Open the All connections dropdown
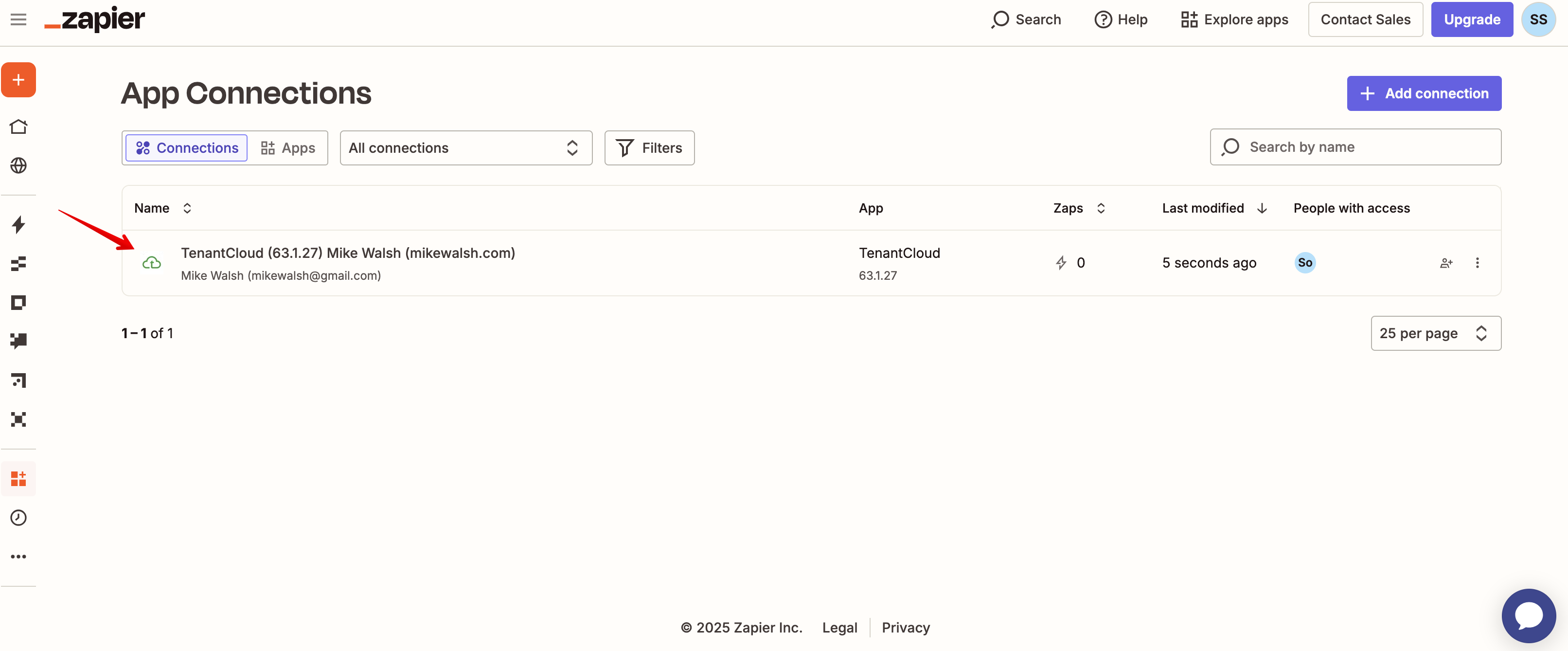1568x651 pixels. click(465, 148)
